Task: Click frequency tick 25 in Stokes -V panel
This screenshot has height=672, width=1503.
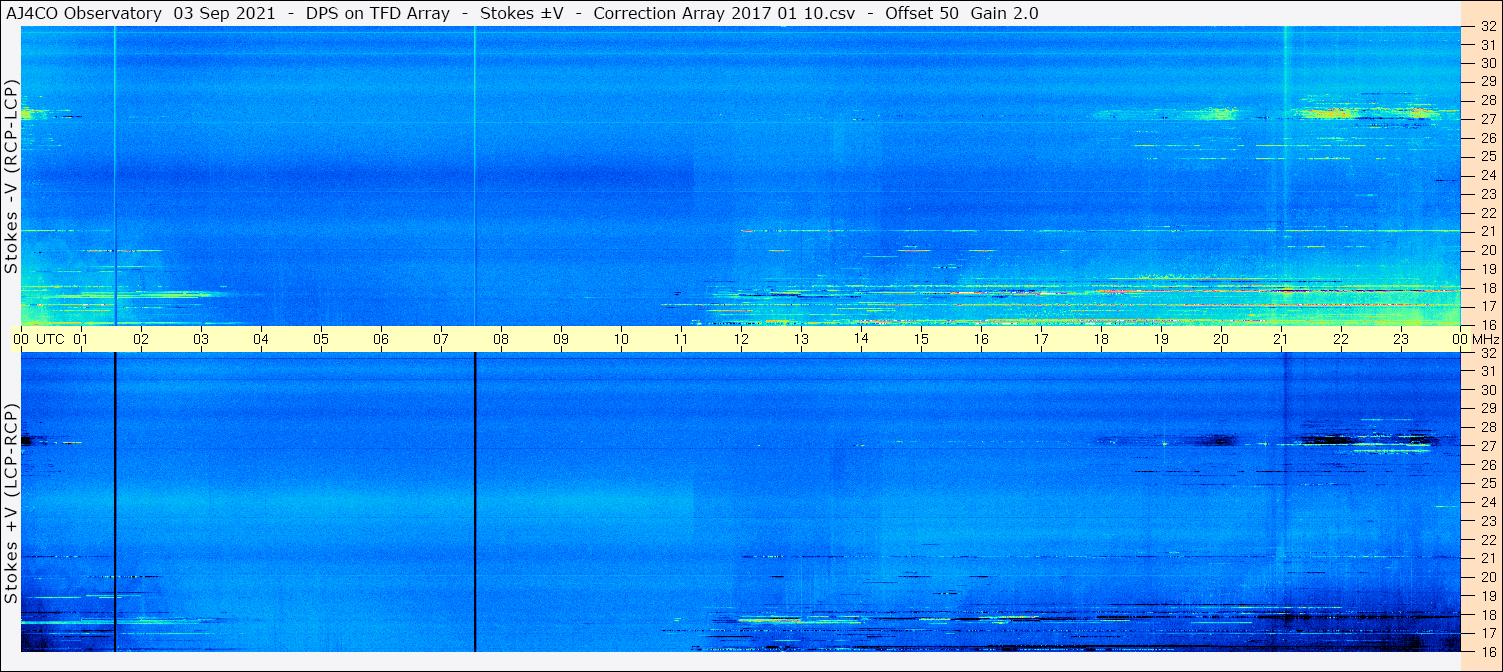Action: [1487, 156]
